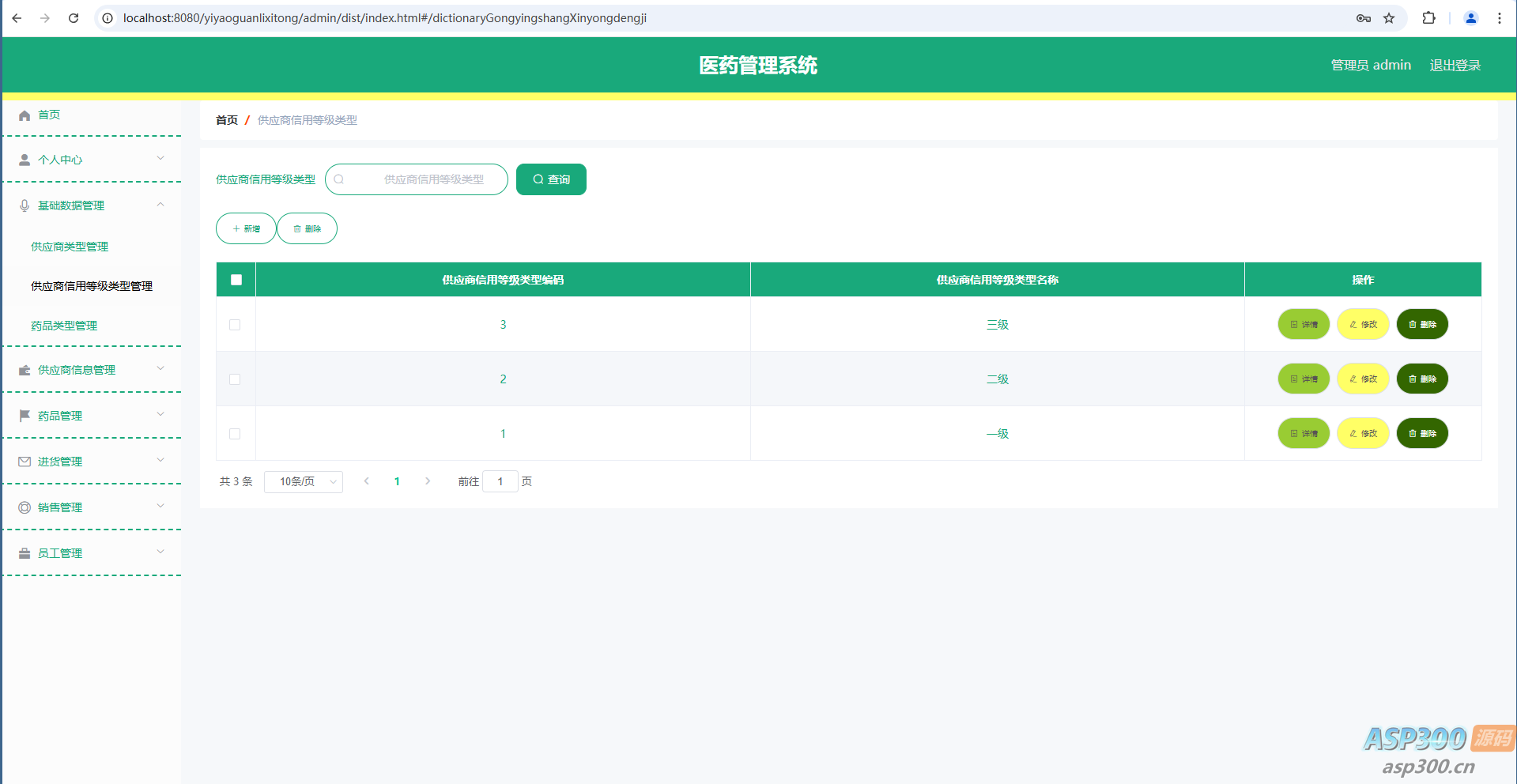Viewport: 1517px width, 784px height.
Task: Reload the page with the refresh icon
Action: coord(74,18)
